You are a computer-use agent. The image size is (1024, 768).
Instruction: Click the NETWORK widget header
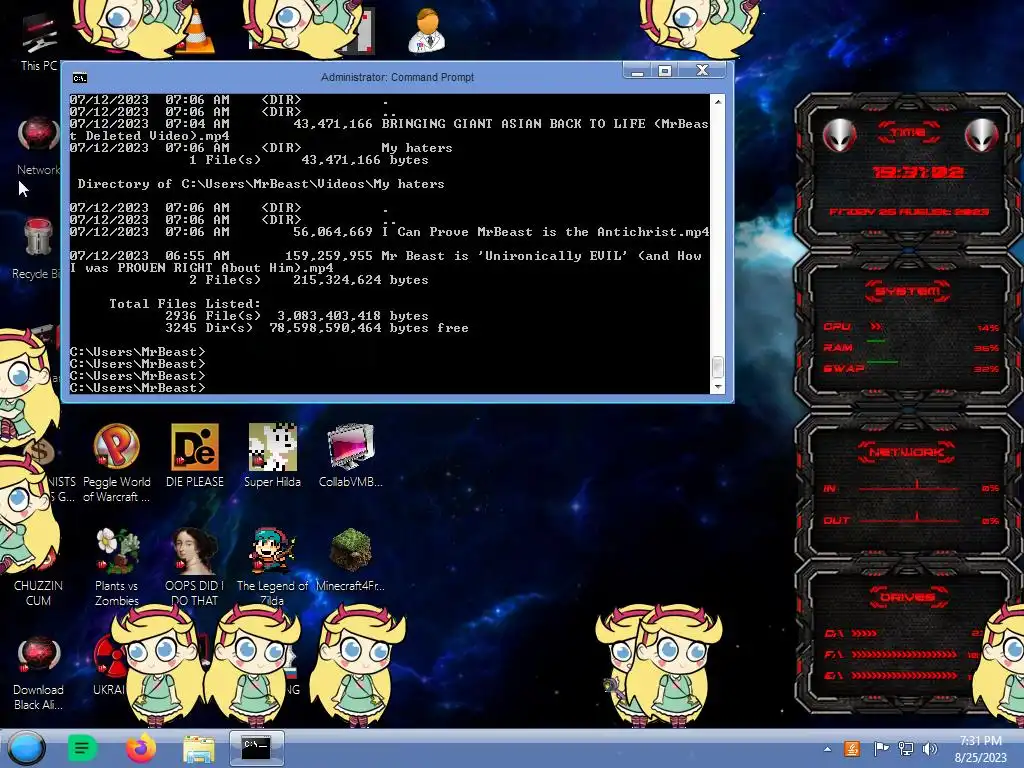point(907,452)
